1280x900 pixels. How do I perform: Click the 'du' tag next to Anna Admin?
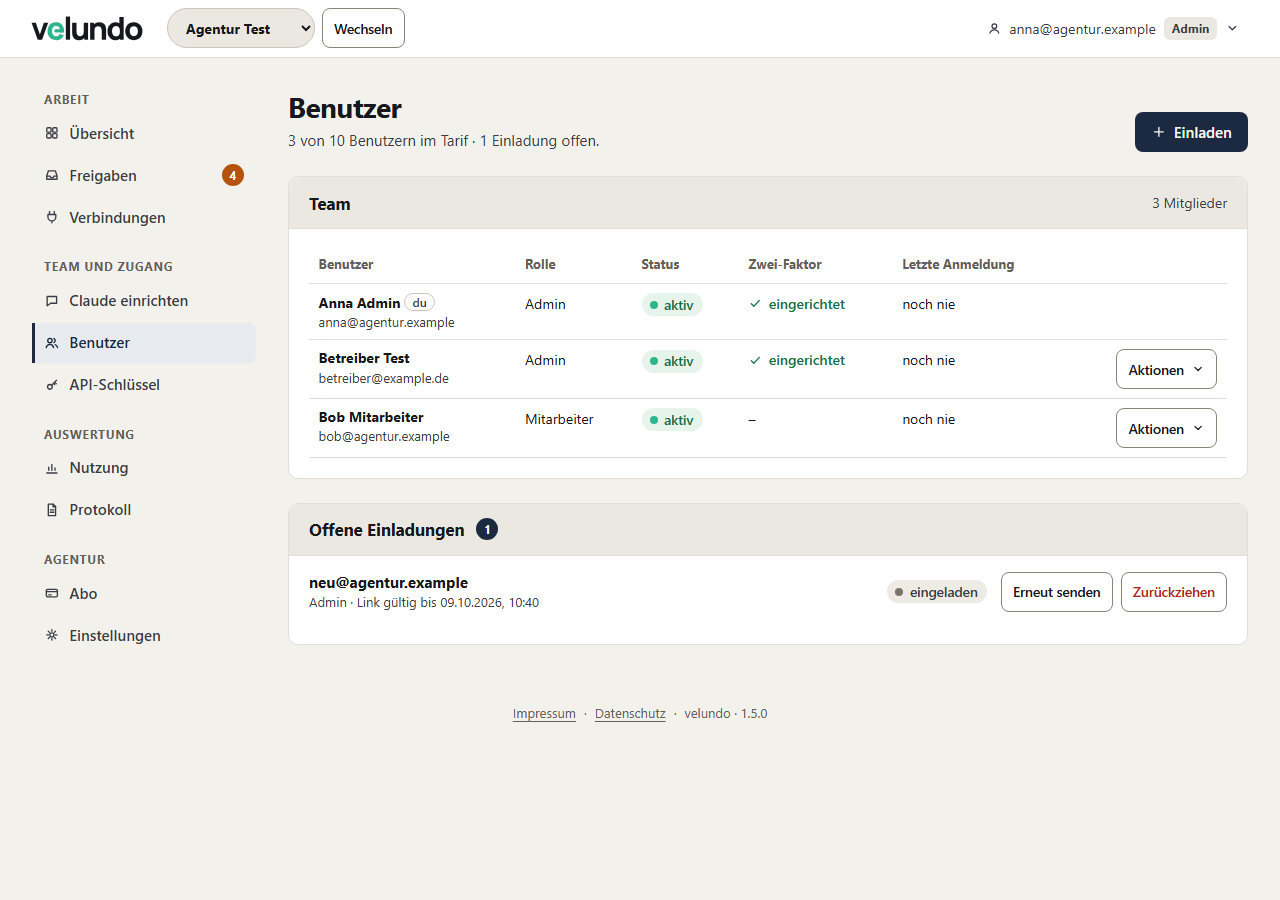tap(420, 302)
